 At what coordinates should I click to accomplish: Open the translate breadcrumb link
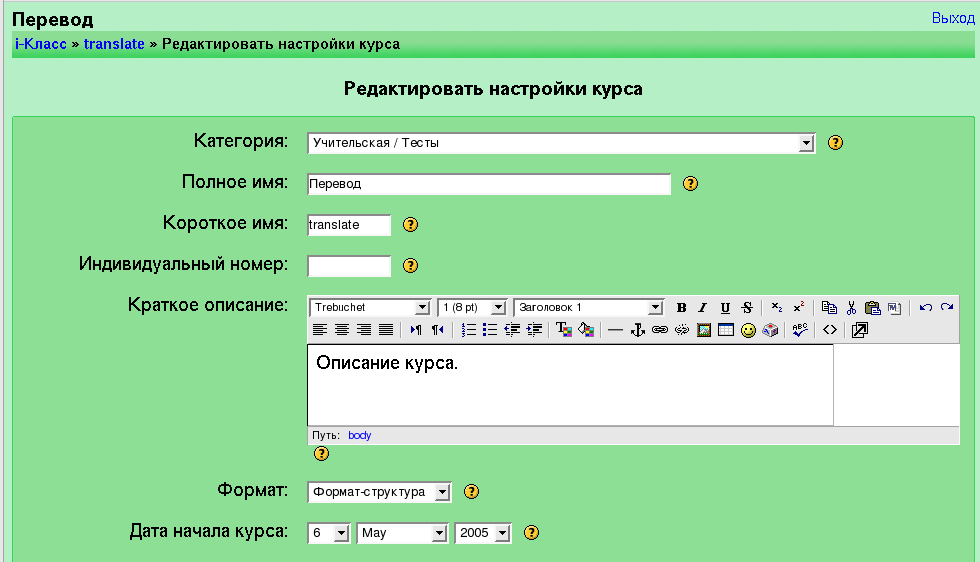pyautogui.click(x=114, y=44)
